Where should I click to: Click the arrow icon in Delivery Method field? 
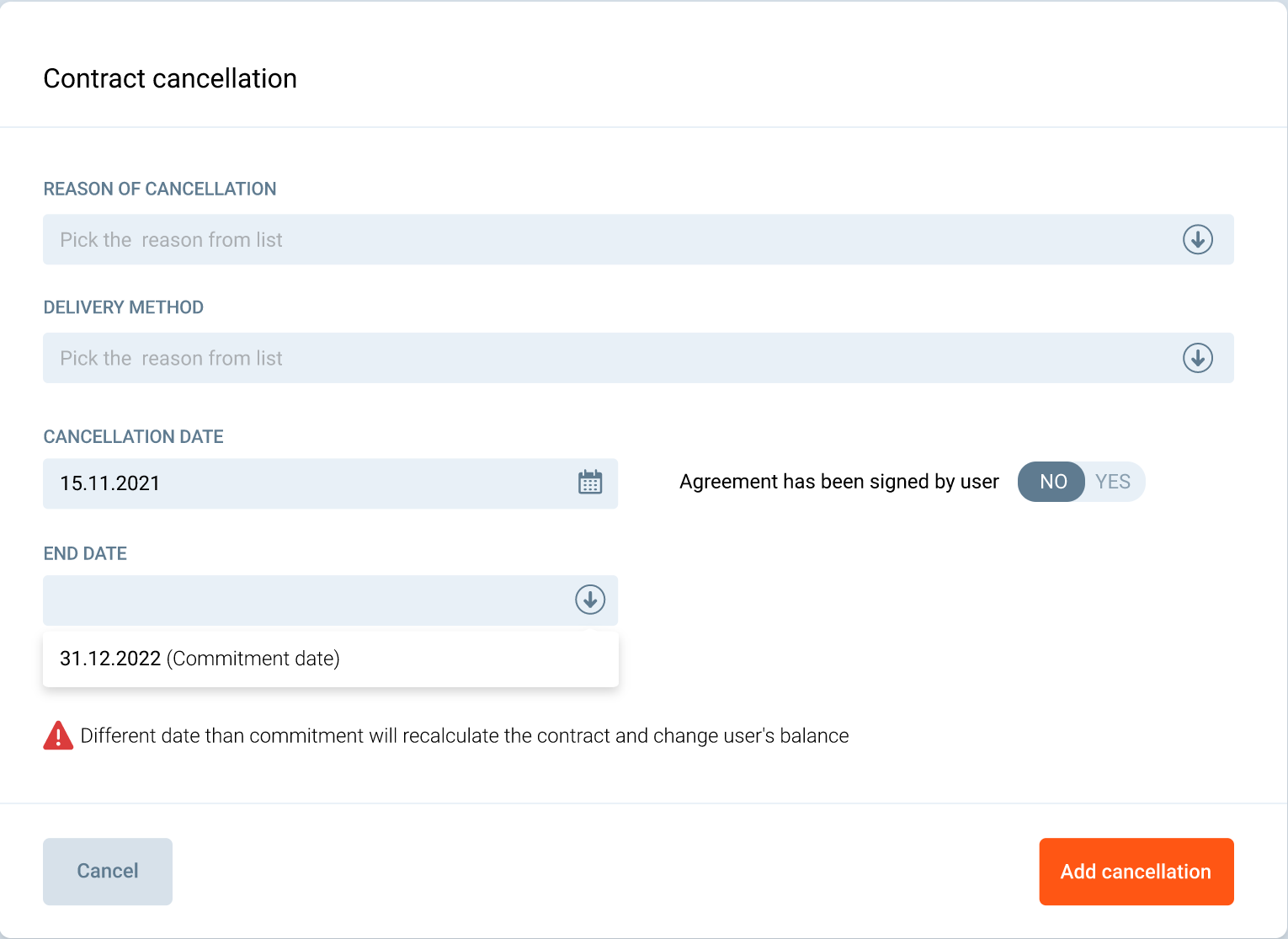point(1197,358)
